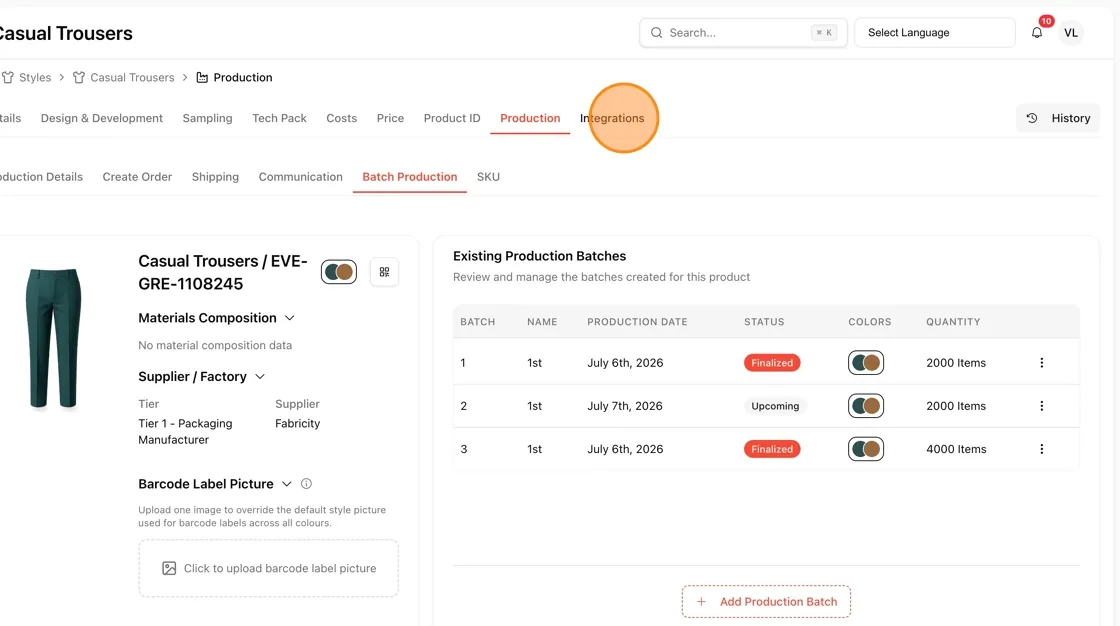Open the actions menu for batch 2
Image resolution: width=1120 pixels, height=626 pixels.
(1041, 406)
